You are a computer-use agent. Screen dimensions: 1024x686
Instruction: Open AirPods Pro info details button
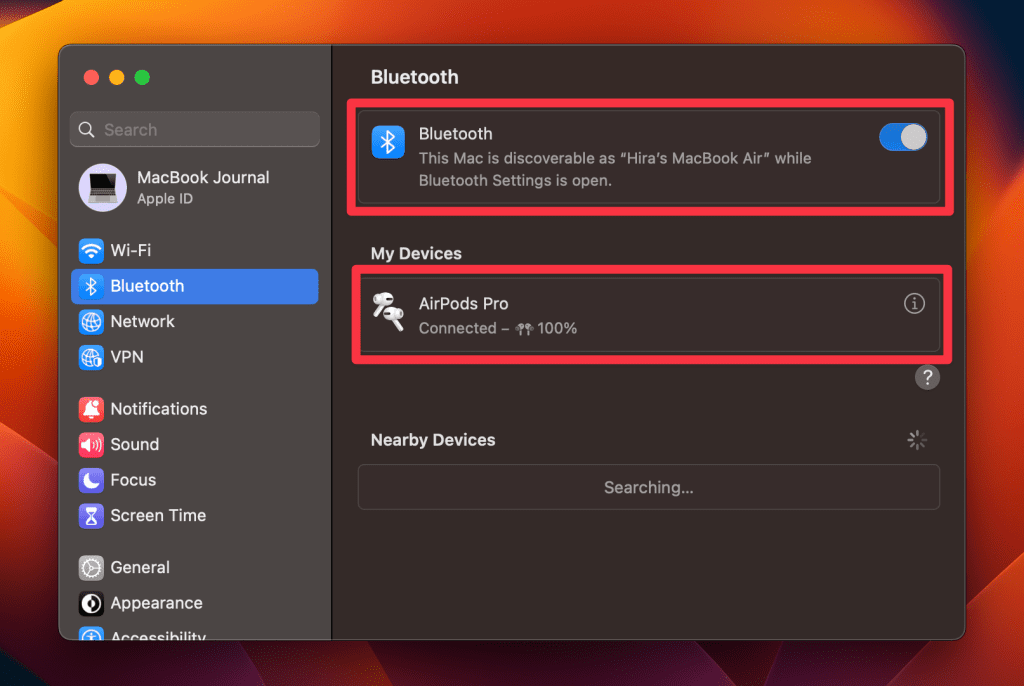click(x=914, y=303)
